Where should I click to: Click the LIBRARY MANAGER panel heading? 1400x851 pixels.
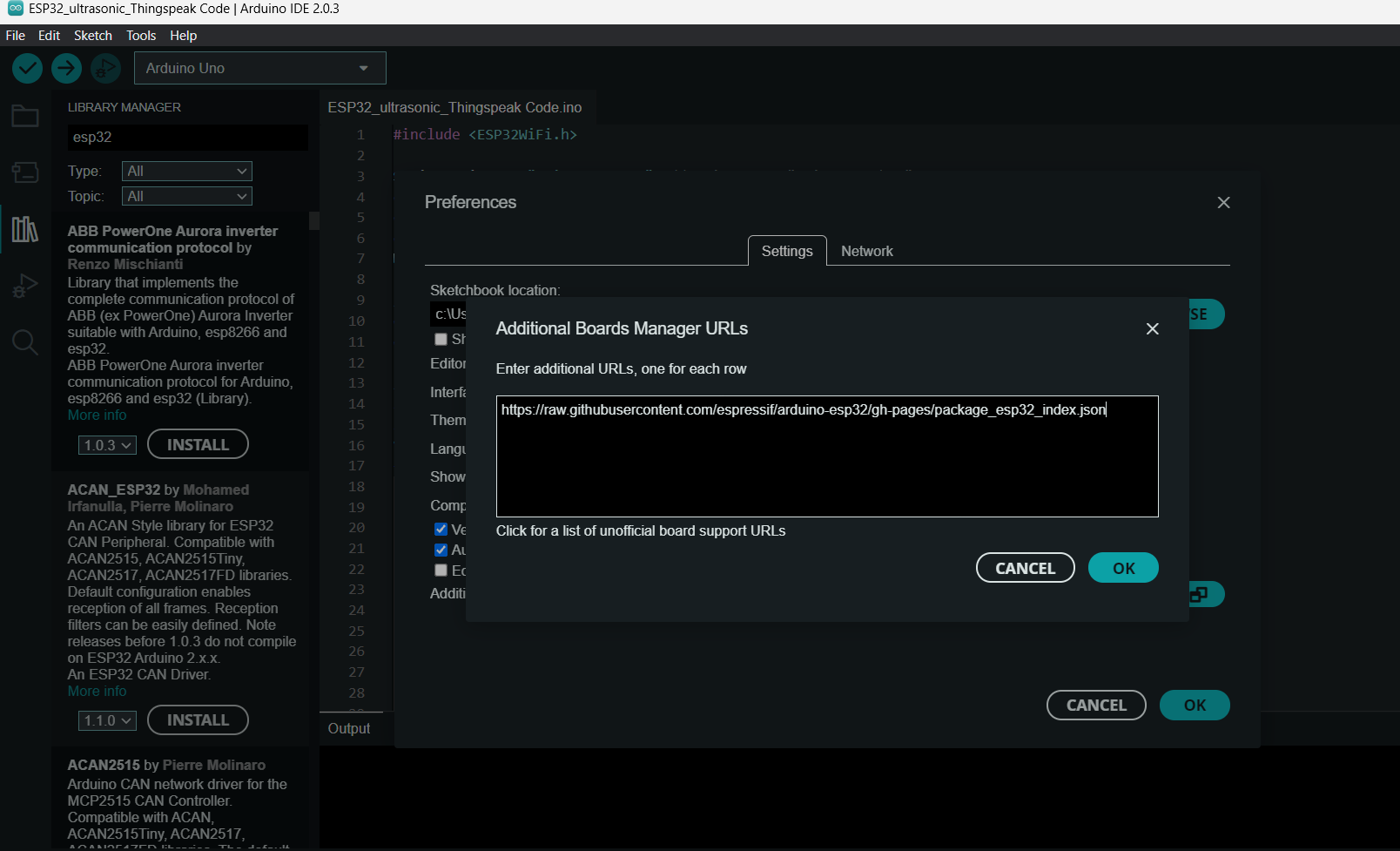(125, 107)
